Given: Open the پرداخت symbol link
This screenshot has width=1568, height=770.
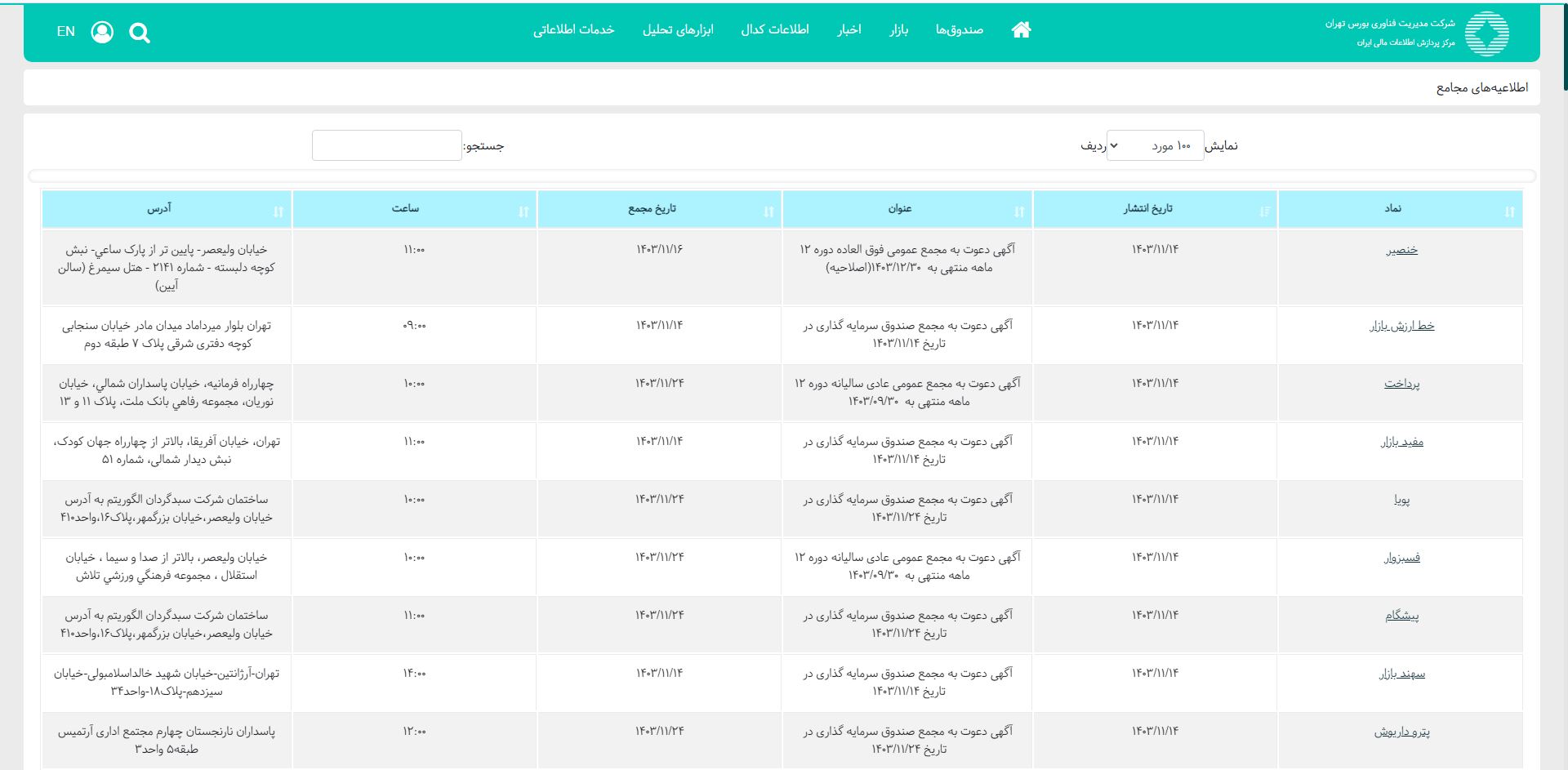Looking at the screenshot, I should [1401, 384].
